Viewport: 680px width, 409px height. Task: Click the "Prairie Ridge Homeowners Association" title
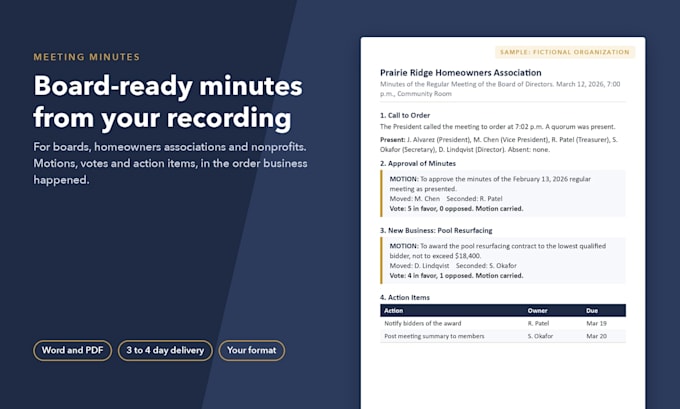coord(461,72)
